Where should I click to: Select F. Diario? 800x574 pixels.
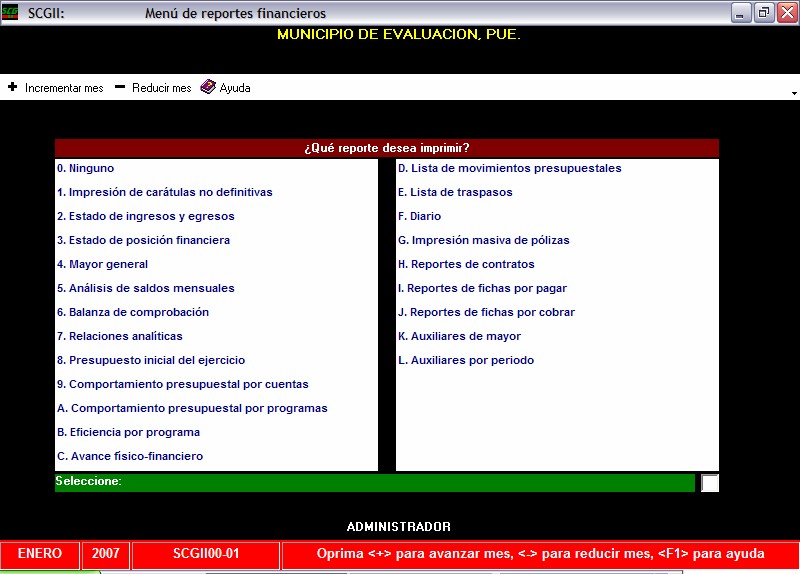419,216
